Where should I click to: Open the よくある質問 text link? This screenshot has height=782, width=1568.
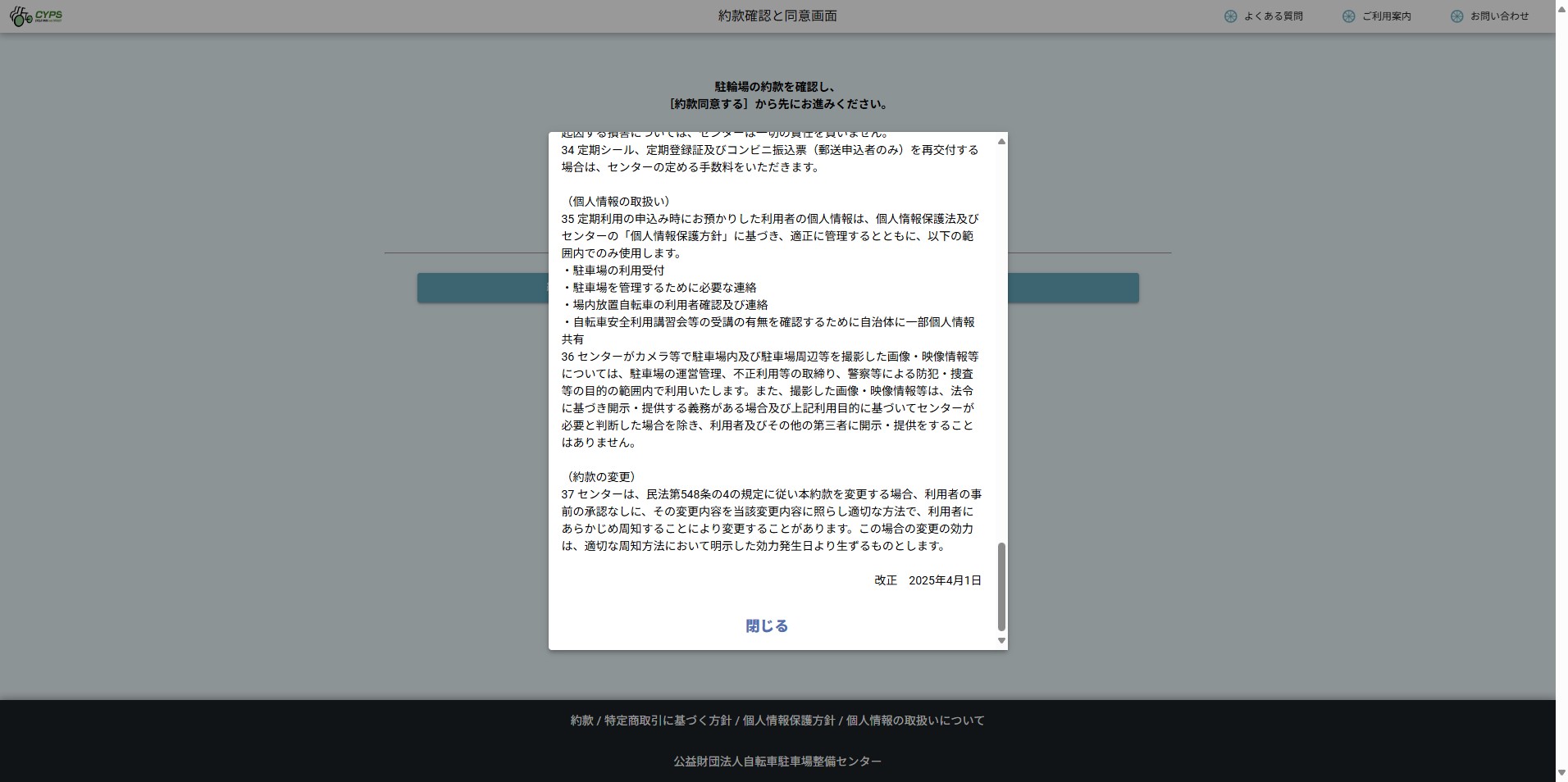coord(1273,16)
